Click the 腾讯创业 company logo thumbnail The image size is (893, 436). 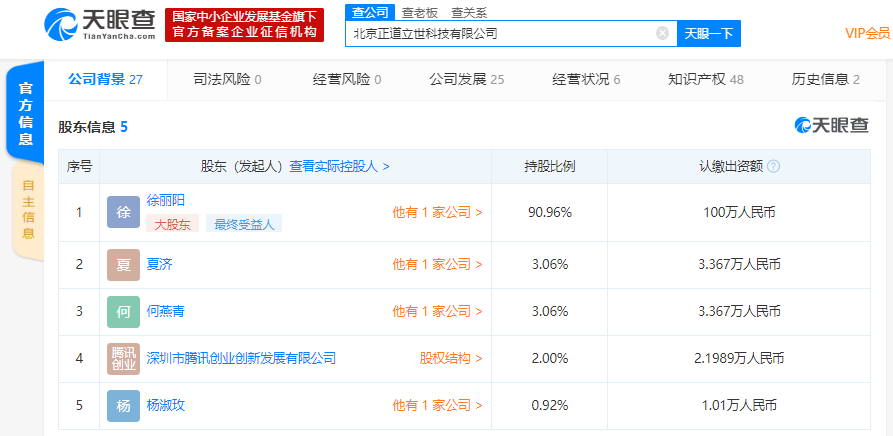click(123, 358)
